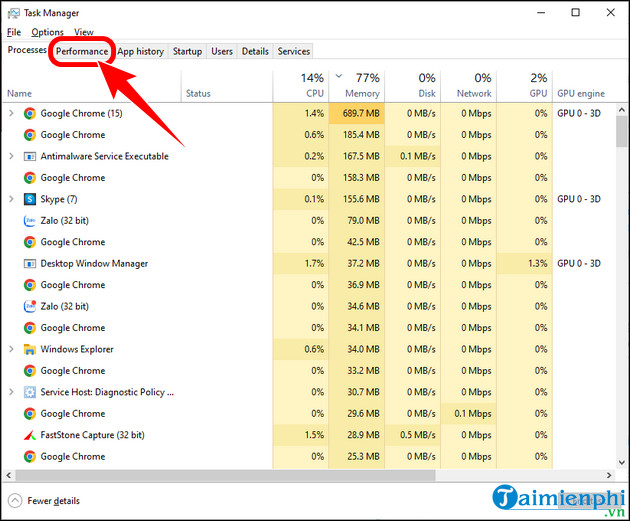The width and height of the screenshot is (630, 521).
Task: Click the Skype (7) icon
Action: [x=29, y=199]
